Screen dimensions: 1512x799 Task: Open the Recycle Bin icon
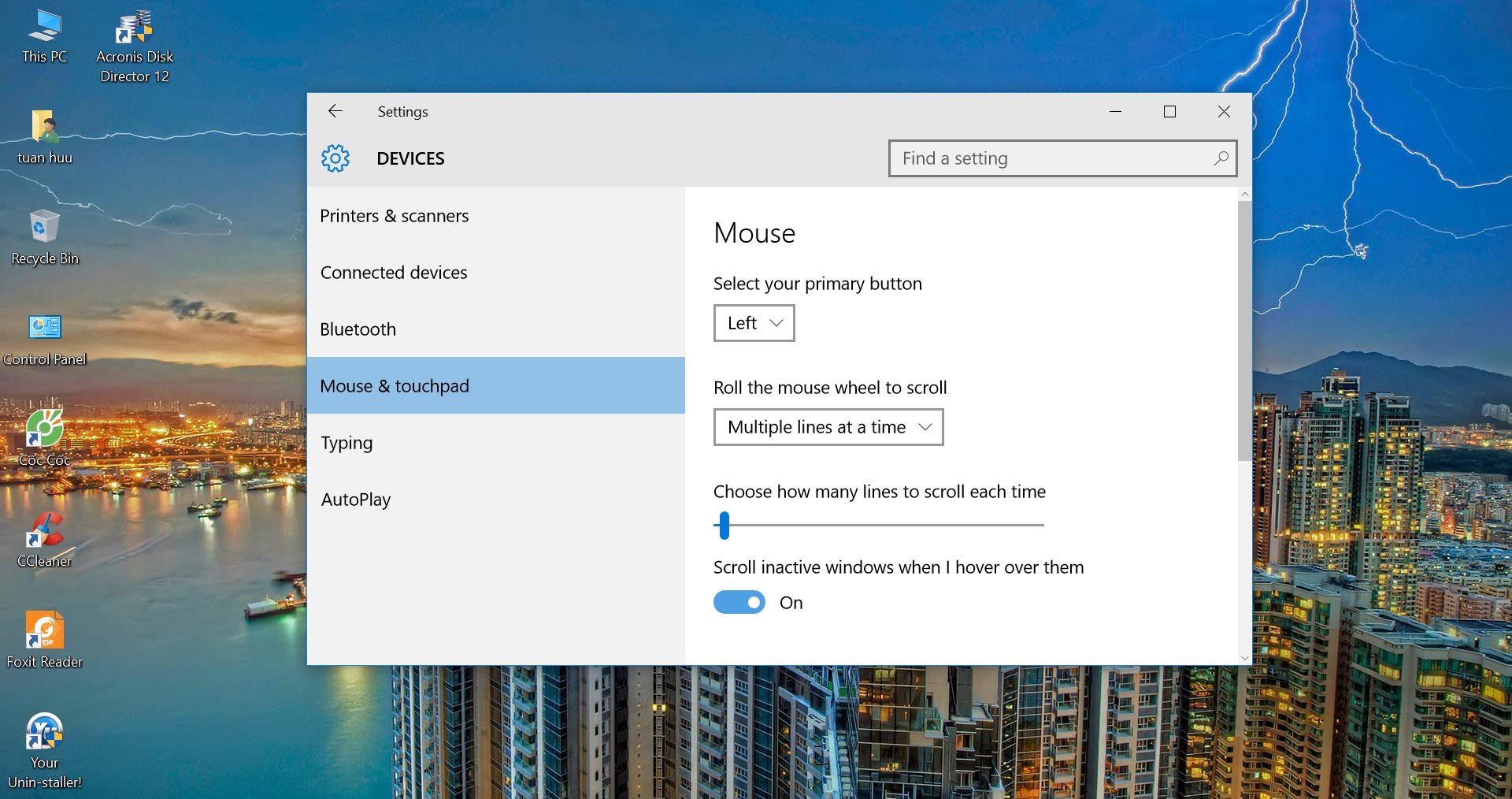pos(45,237)
